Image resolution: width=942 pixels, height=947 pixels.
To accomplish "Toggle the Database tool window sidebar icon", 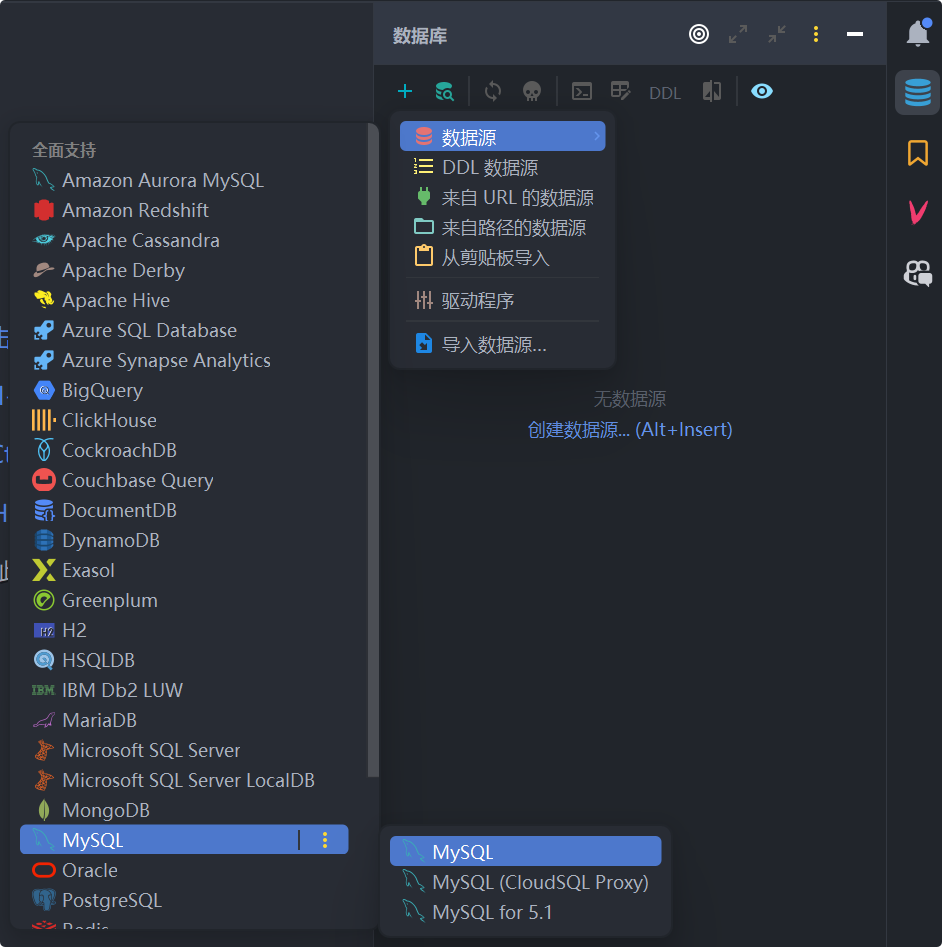I will point(918,92).
